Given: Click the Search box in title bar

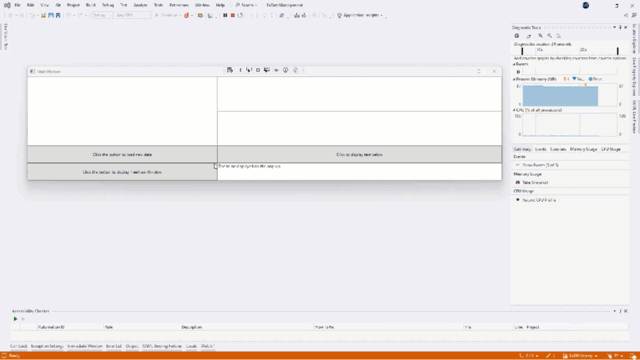Looking at the screenshot, I should (246, 5).
